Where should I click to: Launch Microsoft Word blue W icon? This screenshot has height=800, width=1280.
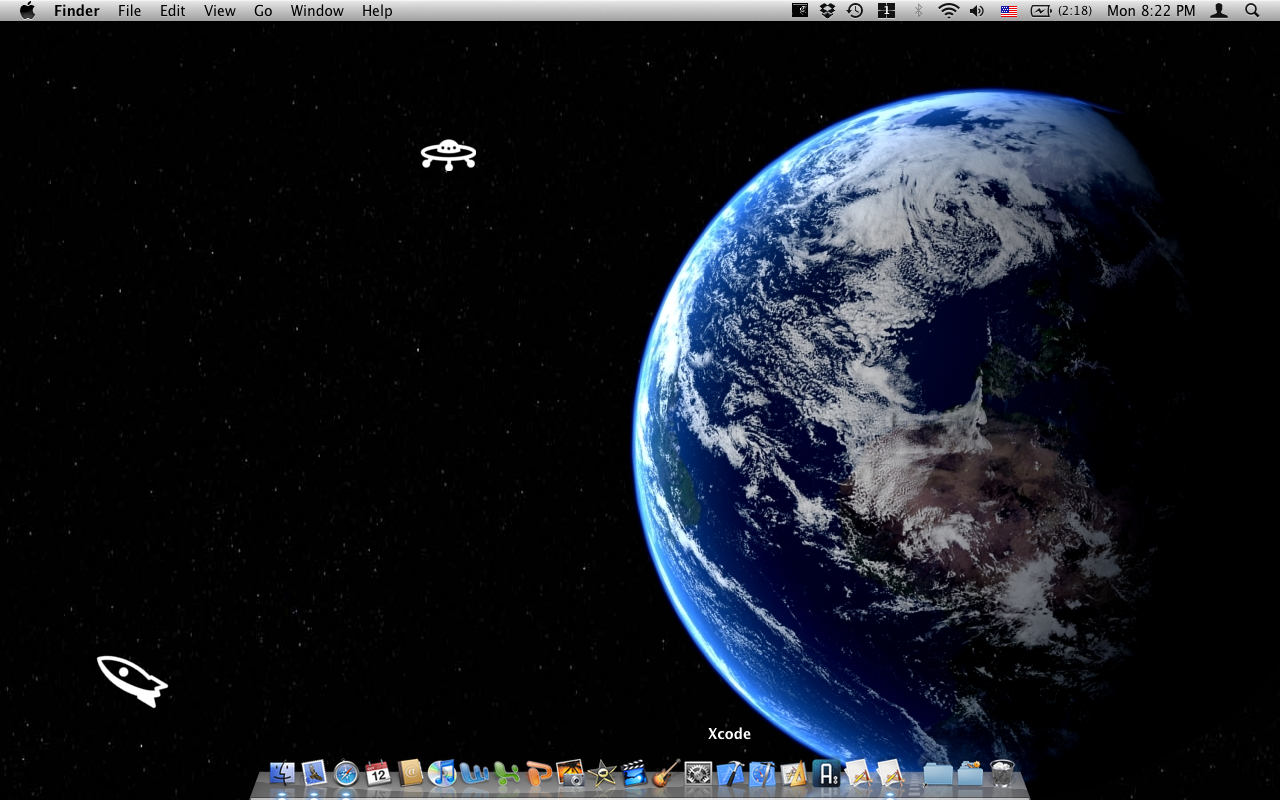(474, 773)
